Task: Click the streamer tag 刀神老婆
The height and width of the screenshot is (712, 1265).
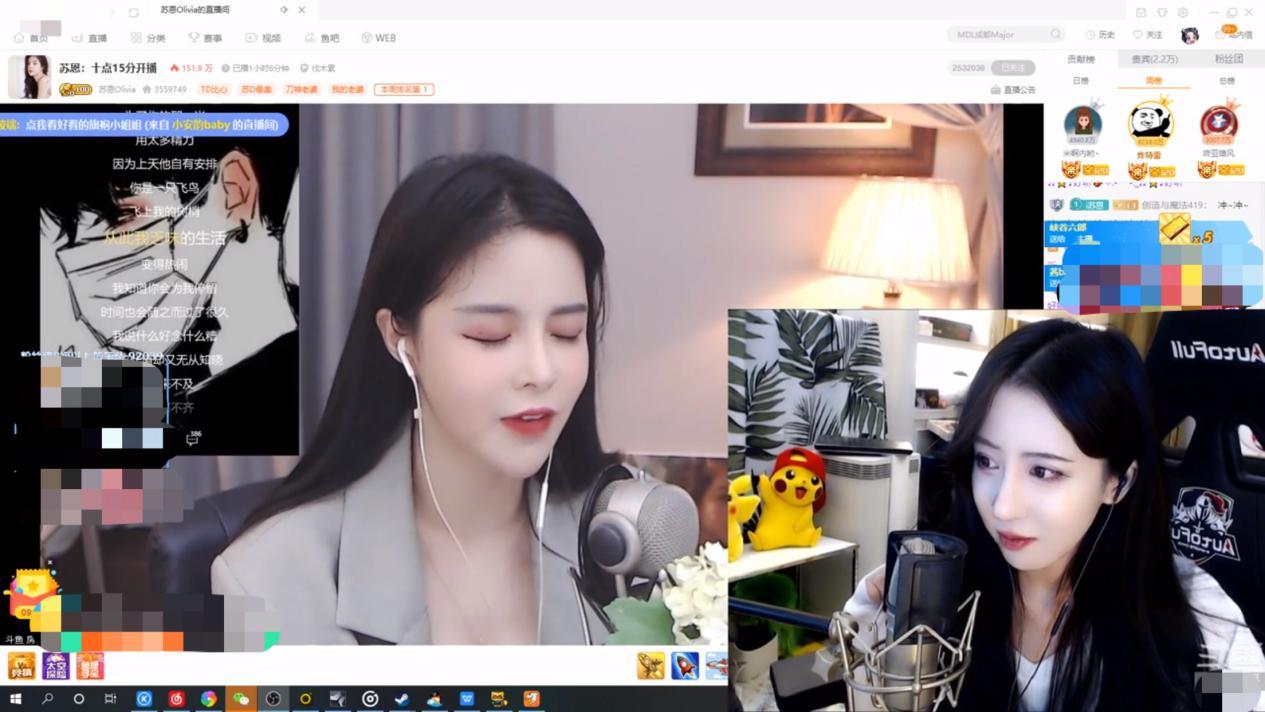Action: pyautogui.click(x=301, y=90)
